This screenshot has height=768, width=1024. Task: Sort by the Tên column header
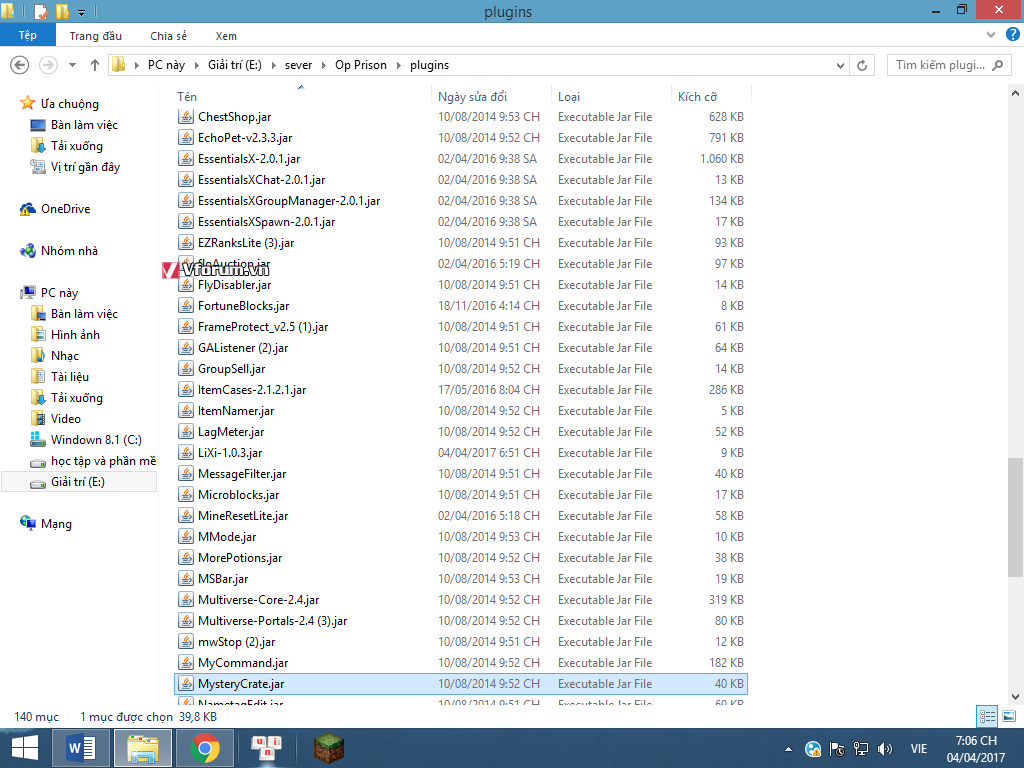click(x=300, y=96)
